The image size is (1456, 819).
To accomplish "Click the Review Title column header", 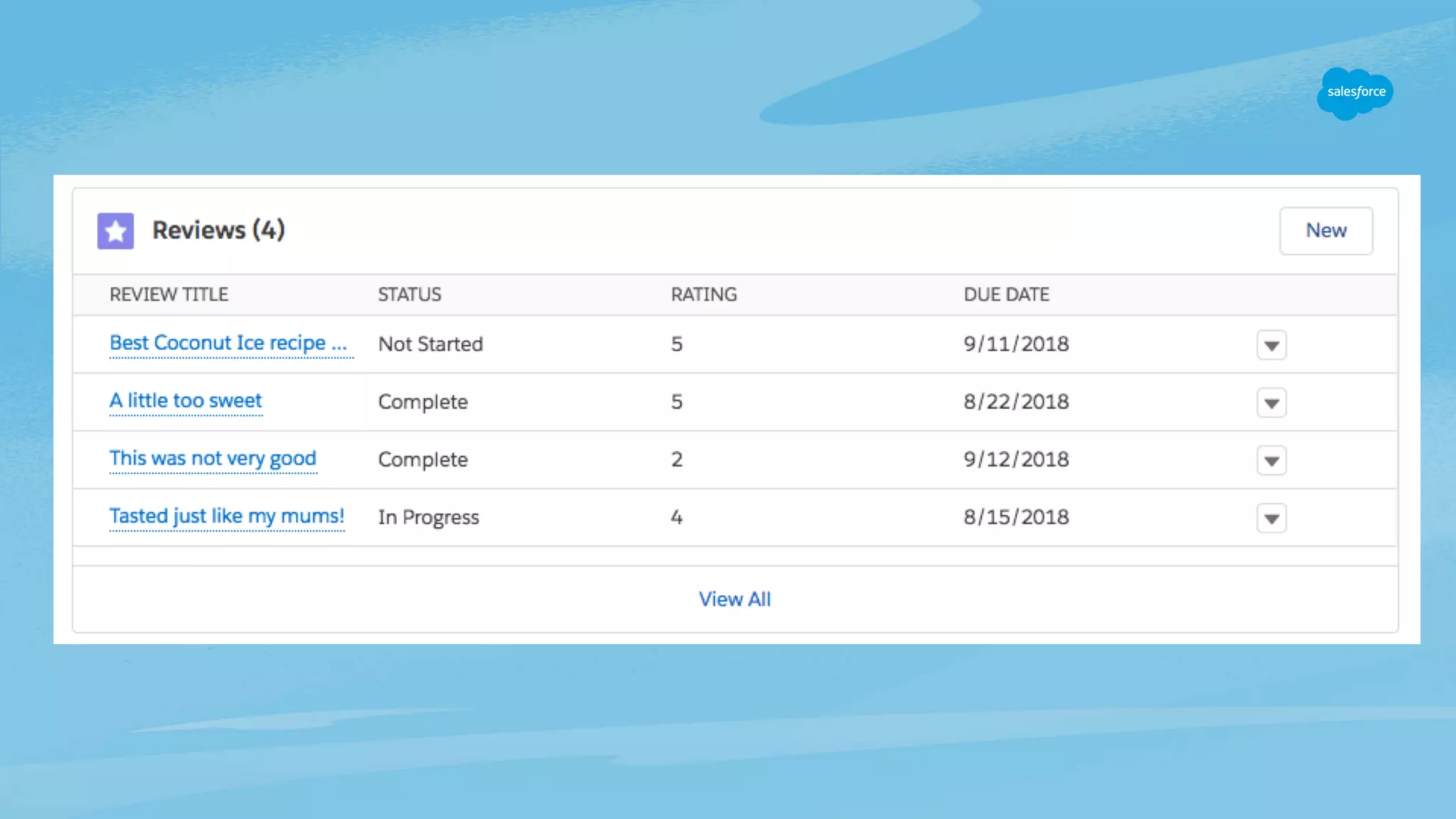I will 168,295.
